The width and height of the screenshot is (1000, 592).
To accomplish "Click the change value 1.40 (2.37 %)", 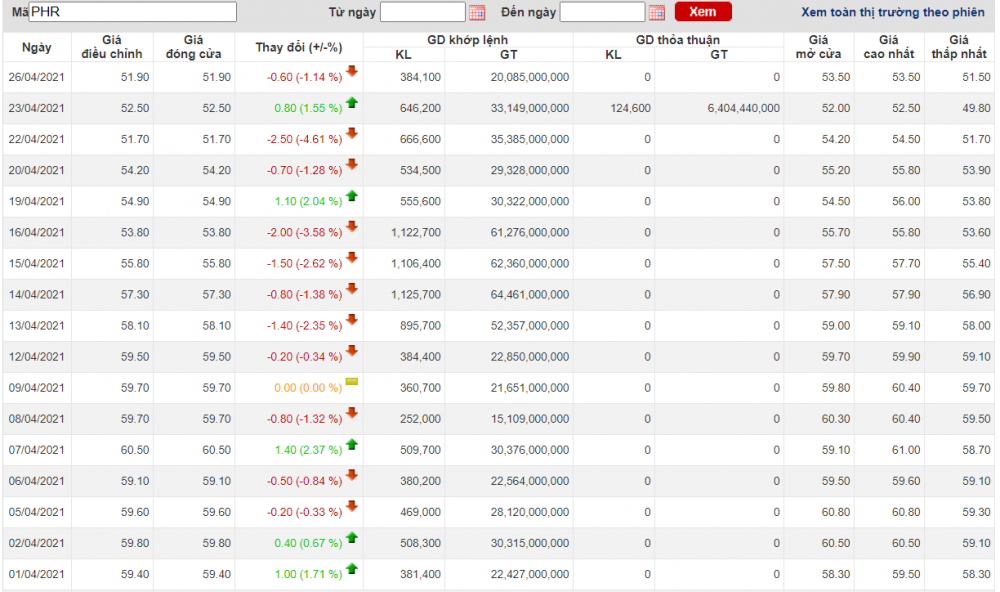I will 308,450.
